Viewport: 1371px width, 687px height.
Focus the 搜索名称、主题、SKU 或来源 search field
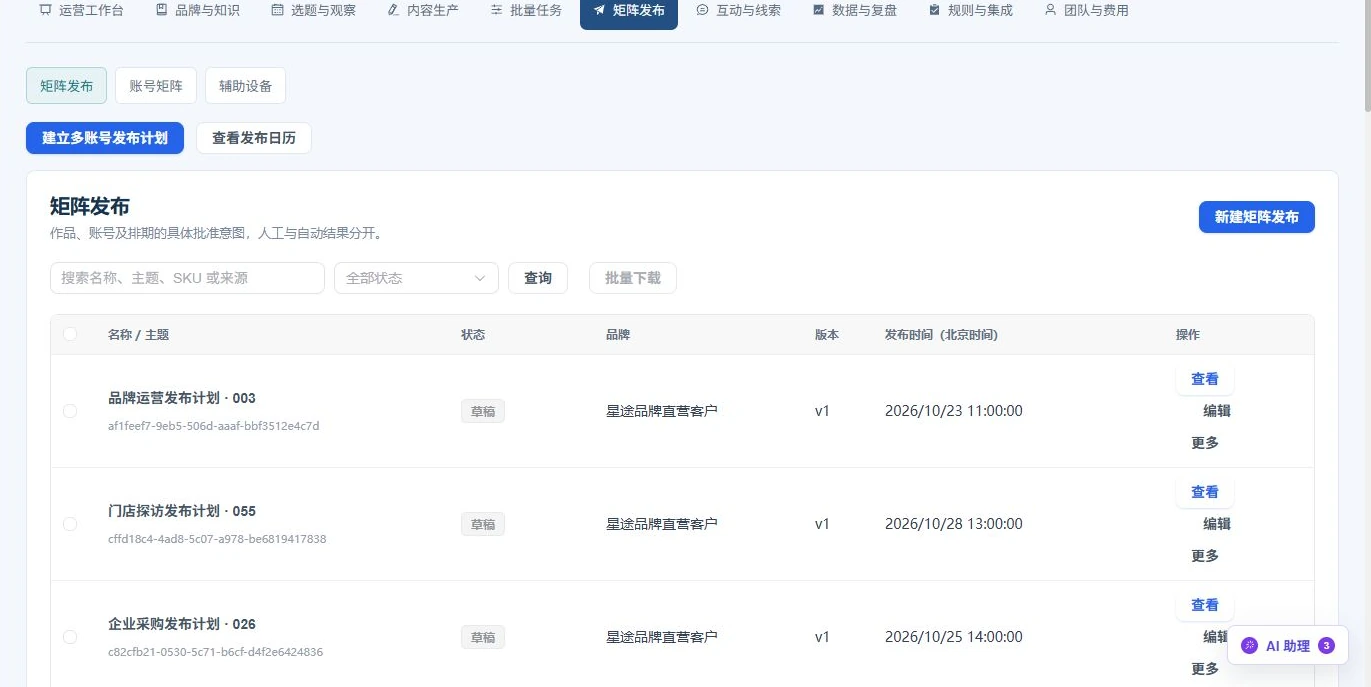[187, 278]
